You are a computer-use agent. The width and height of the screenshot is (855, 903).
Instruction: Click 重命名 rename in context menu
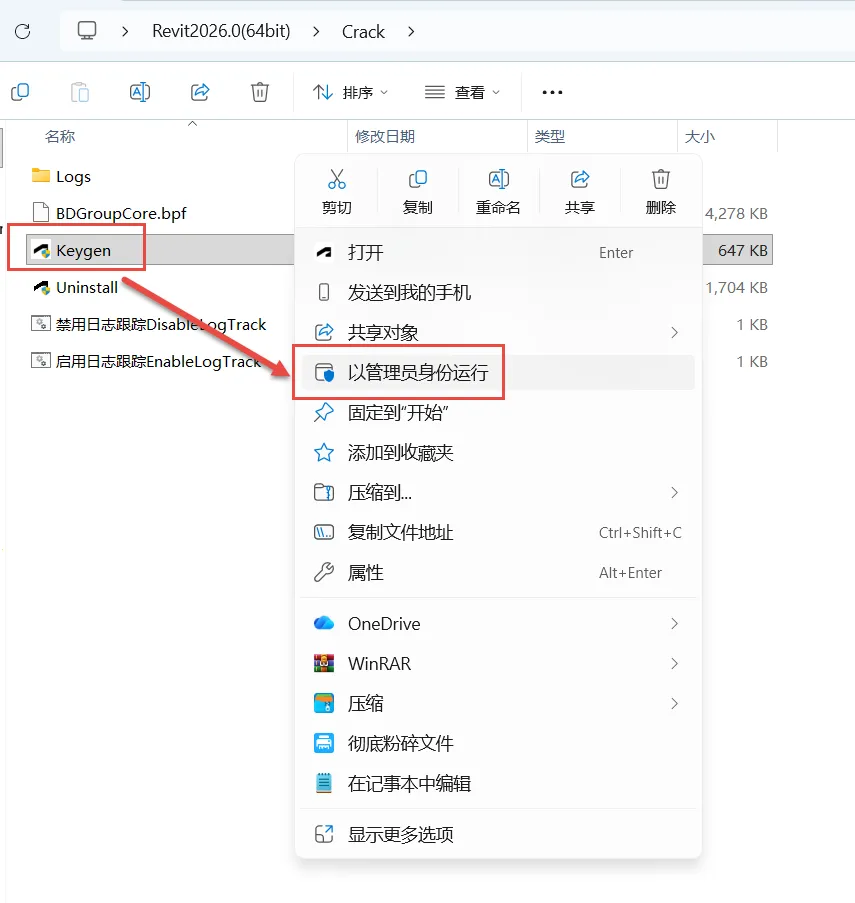click(498, 192)
